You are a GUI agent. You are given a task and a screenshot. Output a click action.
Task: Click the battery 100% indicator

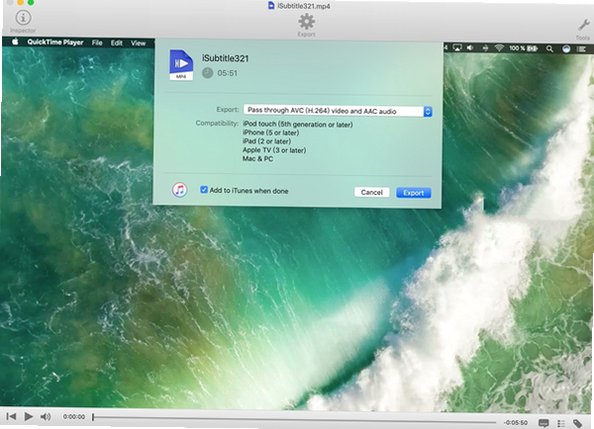click(x=523, y=49)
